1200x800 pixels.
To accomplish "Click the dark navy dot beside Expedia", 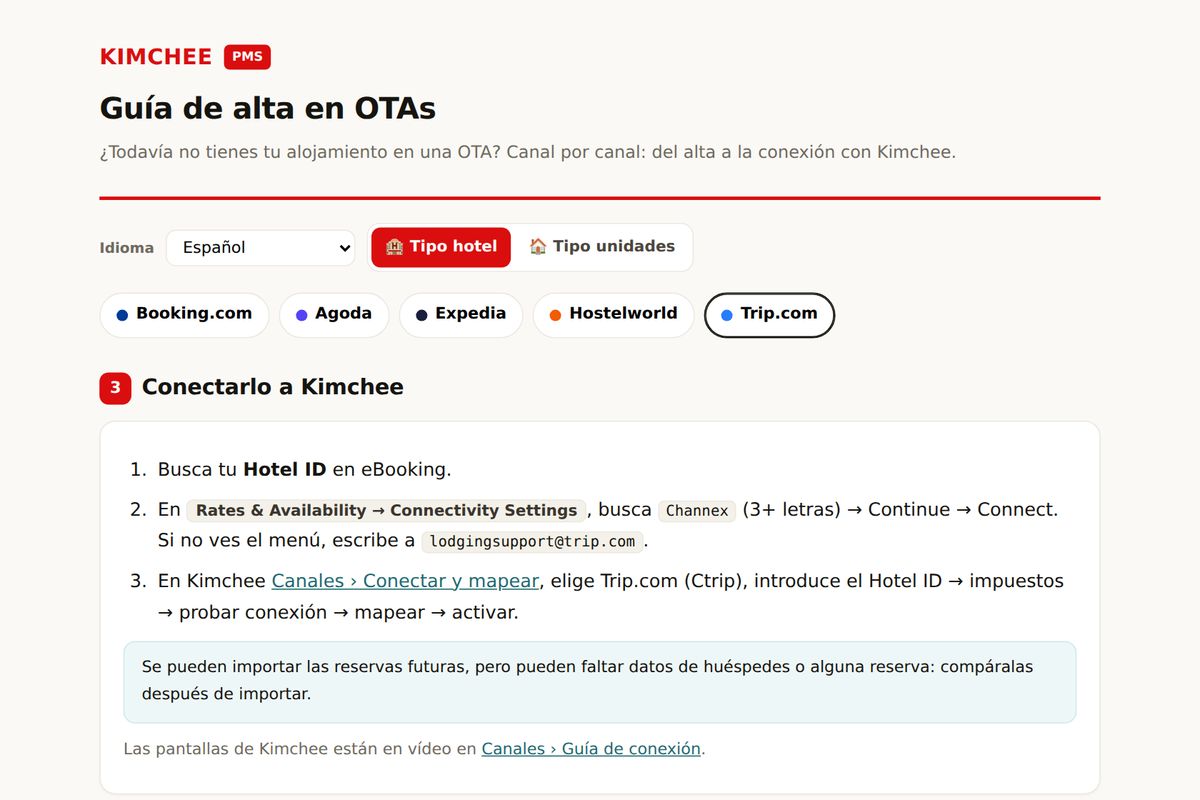I will tap(421, 315).
